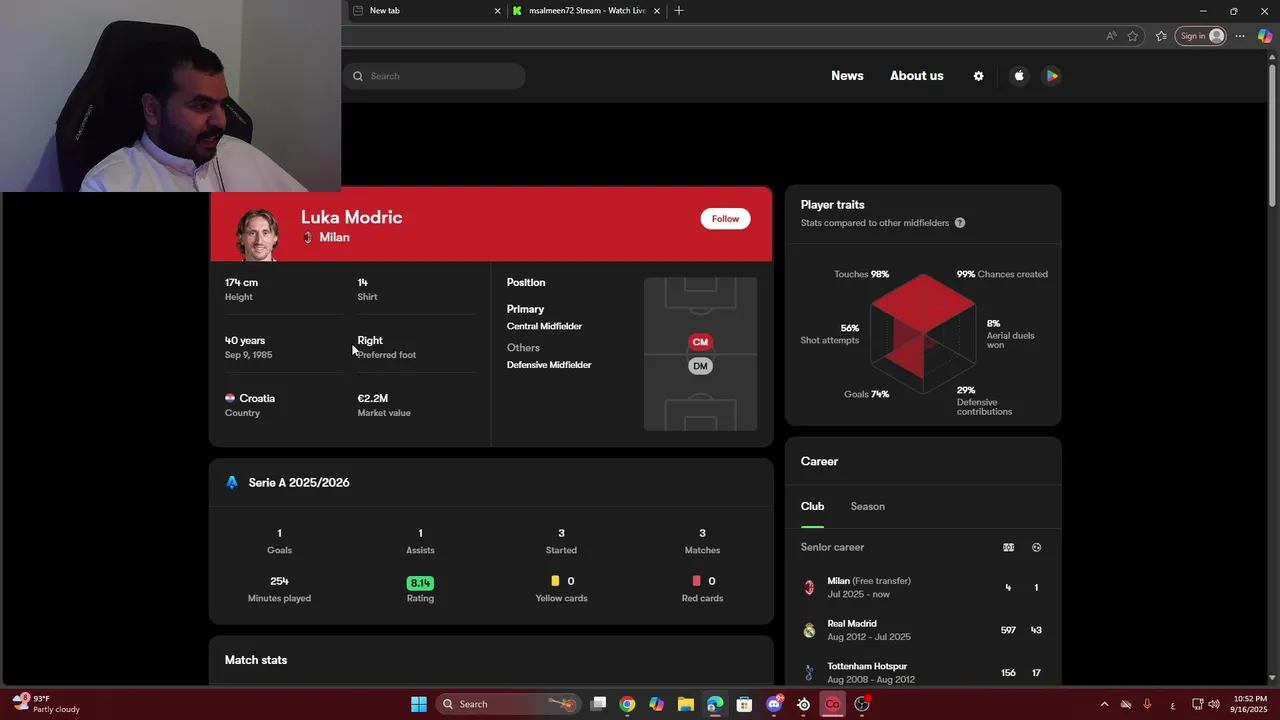The width and height of the screenshot is (1280, 720).
Task: Click the Serie A league logo icon
Action: point(232,482)
